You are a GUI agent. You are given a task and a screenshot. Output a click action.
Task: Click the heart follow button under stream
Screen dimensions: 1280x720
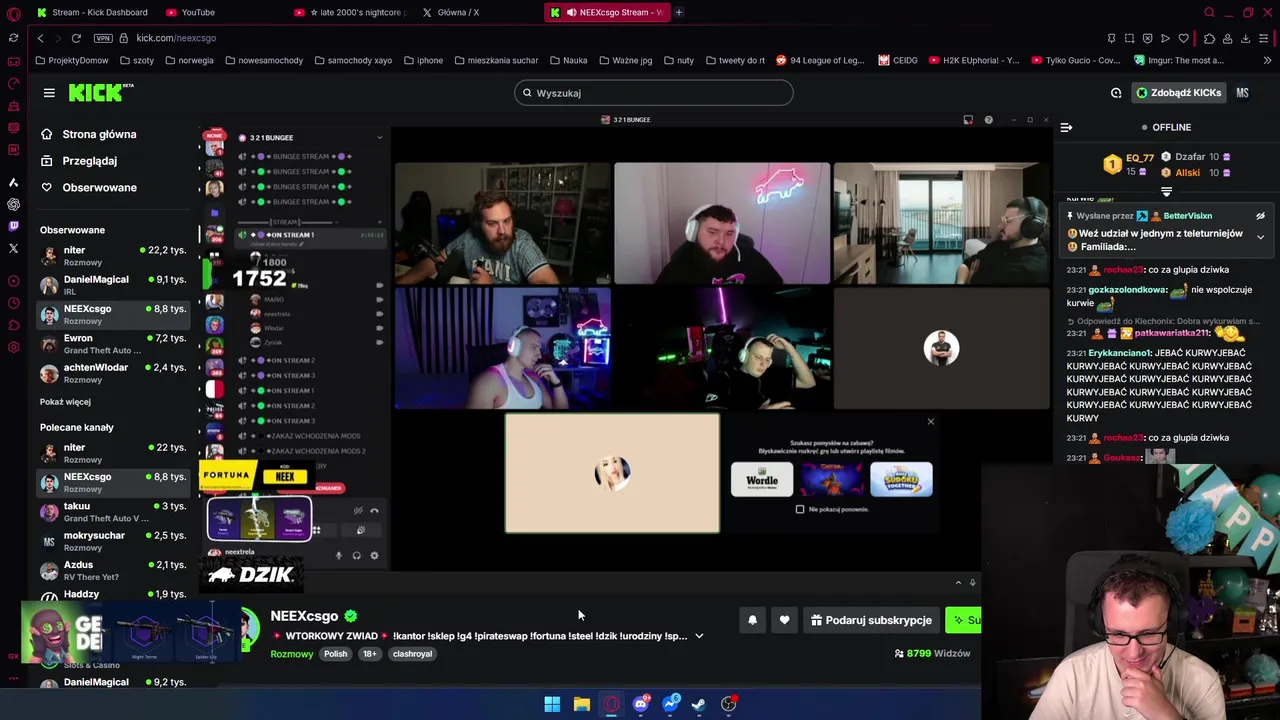(x=784, y=620)
